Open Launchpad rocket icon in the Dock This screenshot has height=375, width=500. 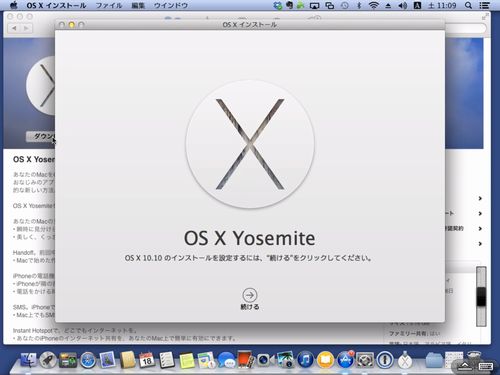(48, 360)
